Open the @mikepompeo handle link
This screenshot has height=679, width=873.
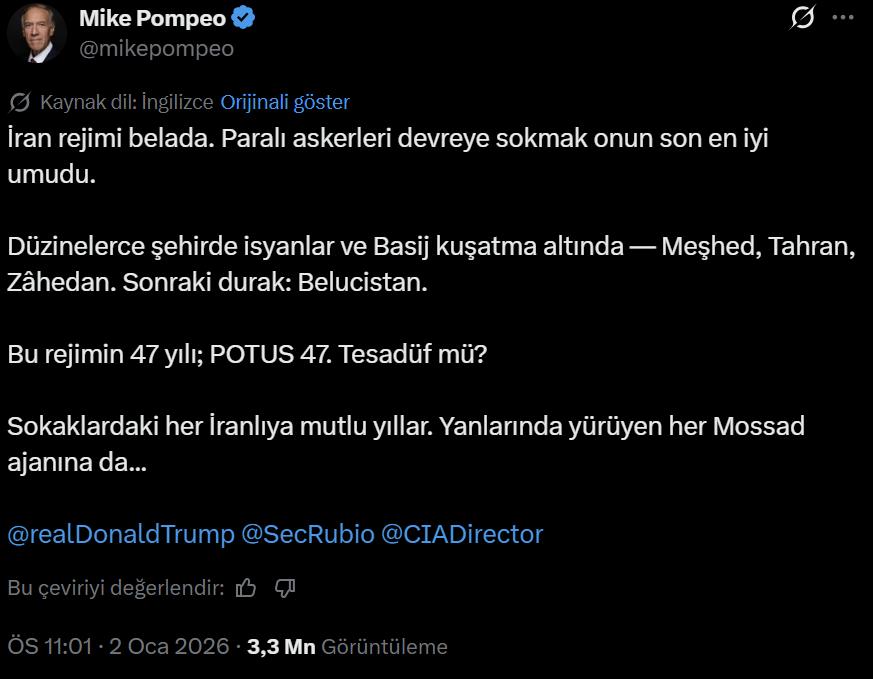[156, 48]
